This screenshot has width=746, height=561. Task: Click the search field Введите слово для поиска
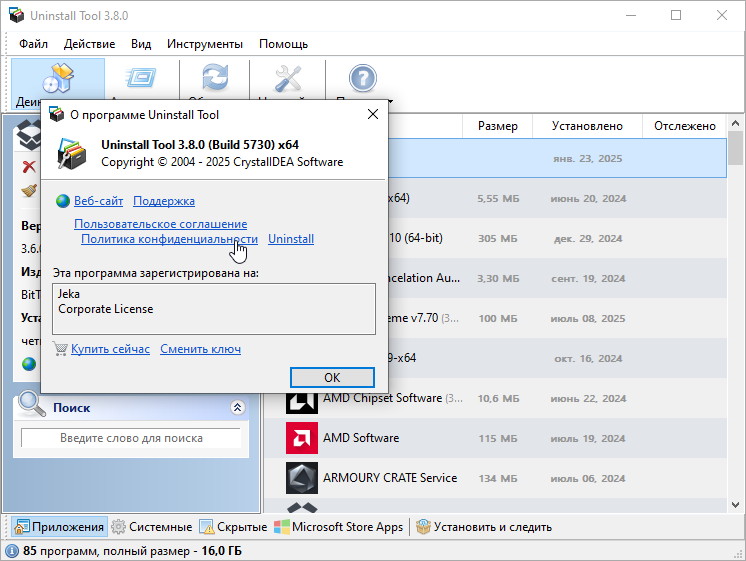click(131, 438)
